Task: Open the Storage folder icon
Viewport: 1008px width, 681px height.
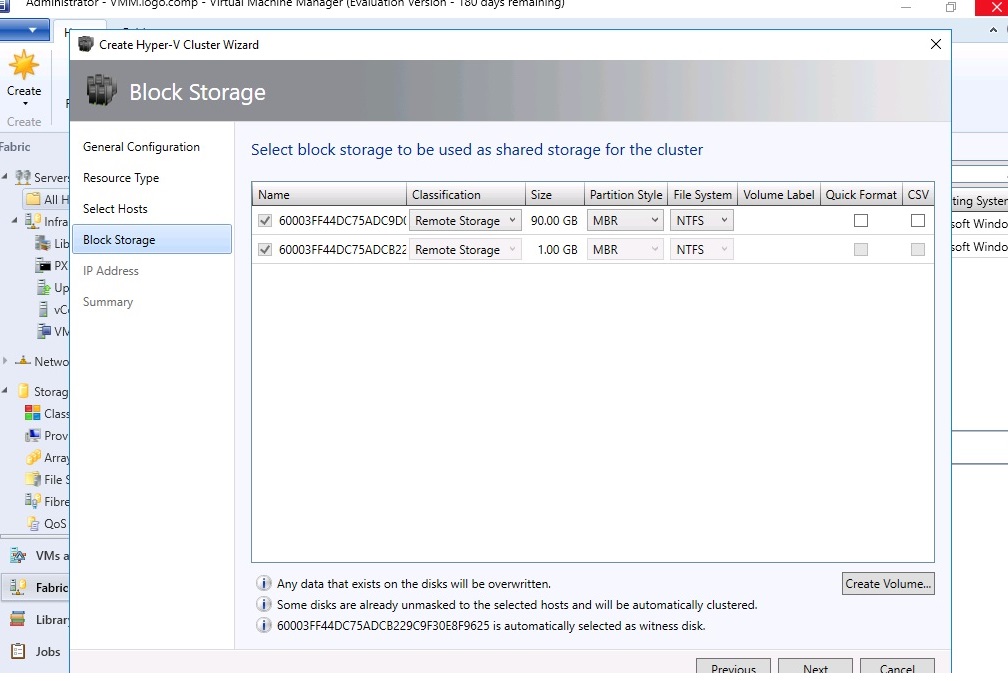Action: (x=23, y=391)
